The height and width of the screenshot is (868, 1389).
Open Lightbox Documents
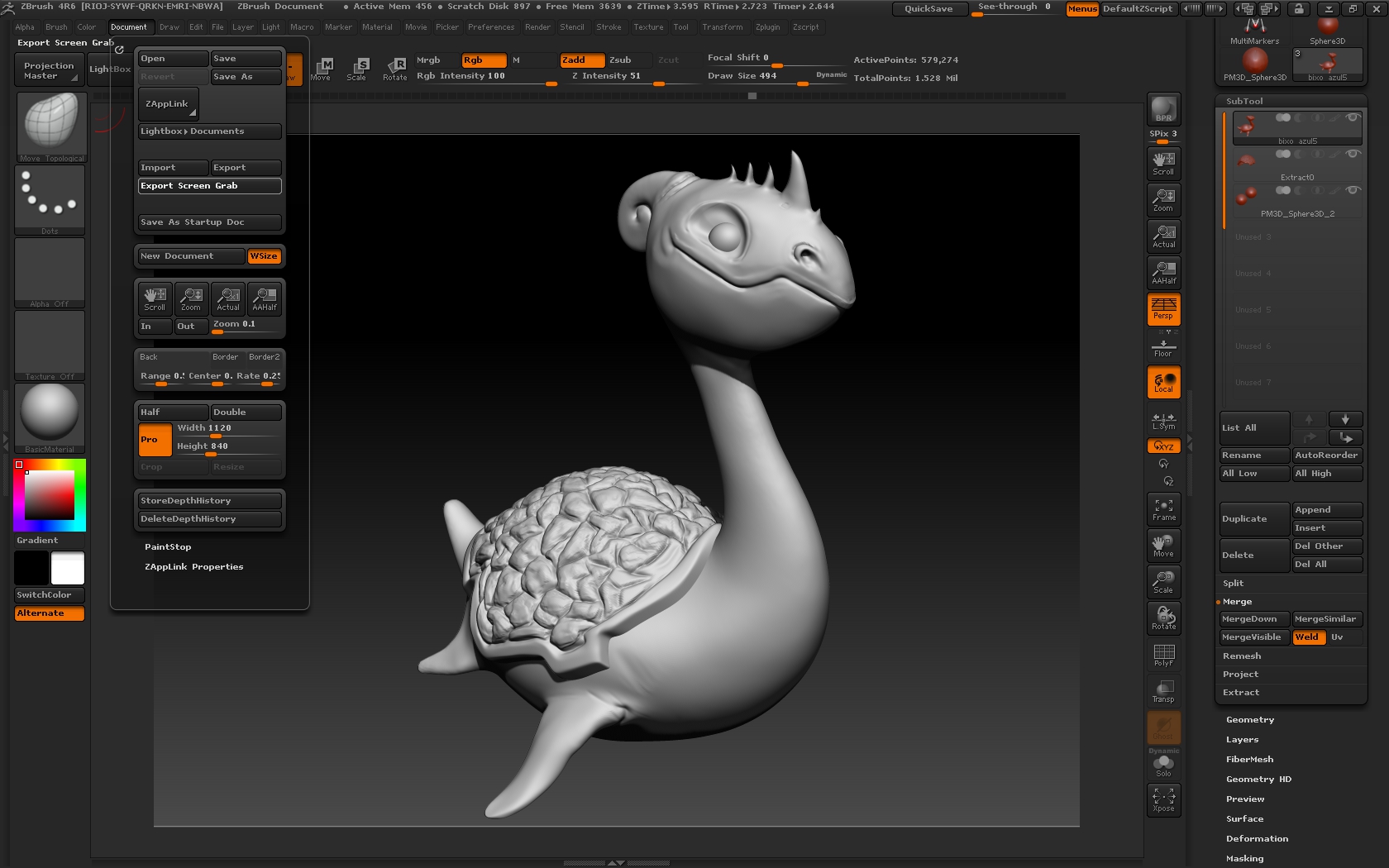209,131
